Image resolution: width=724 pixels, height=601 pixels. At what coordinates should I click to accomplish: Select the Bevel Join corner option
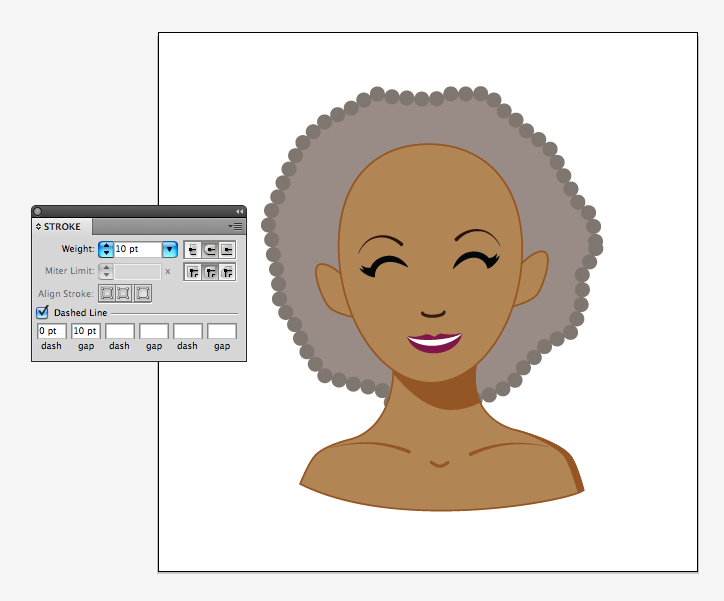227,272
